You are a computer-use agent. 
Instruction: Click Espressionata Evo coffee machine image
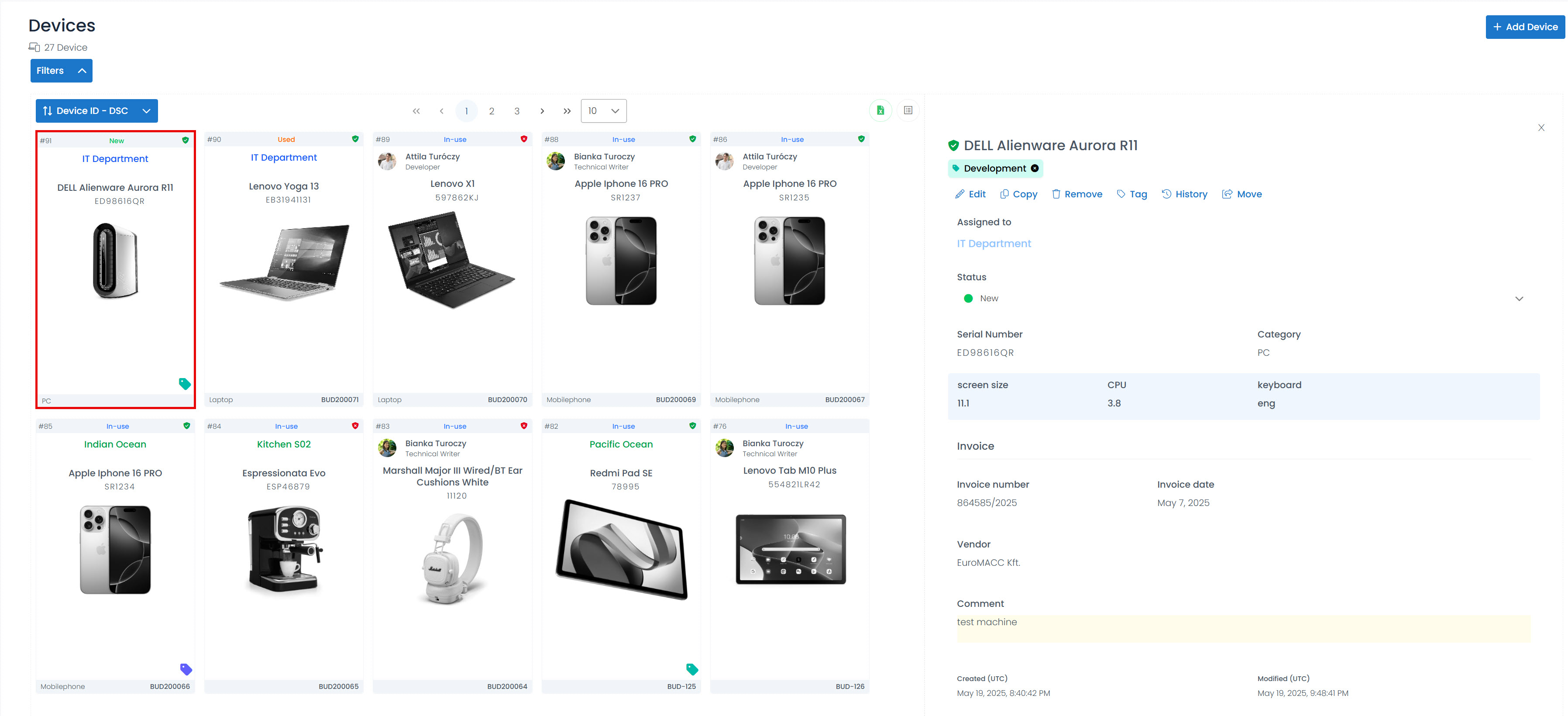[284, 550]
